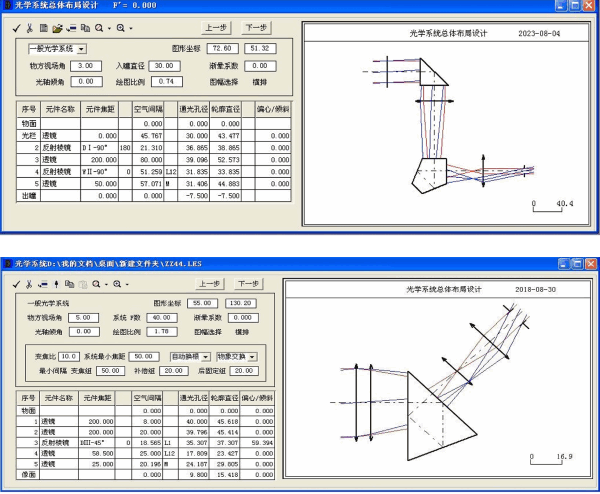Click the copy icon in the upper window toolbar

(85, 28)
